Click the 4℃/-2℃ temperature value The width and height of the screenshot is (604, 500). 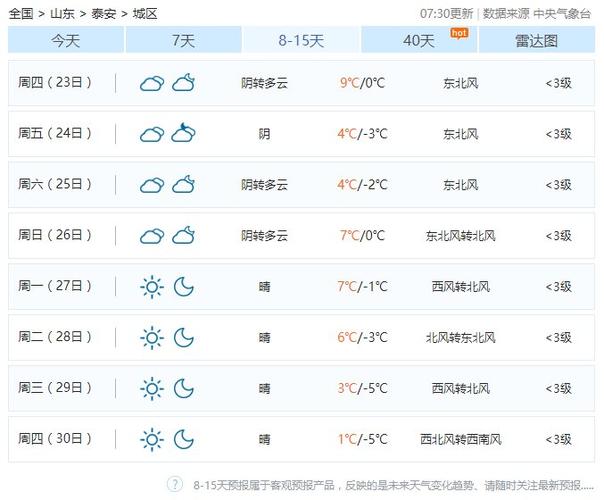(x=362, y=185)
